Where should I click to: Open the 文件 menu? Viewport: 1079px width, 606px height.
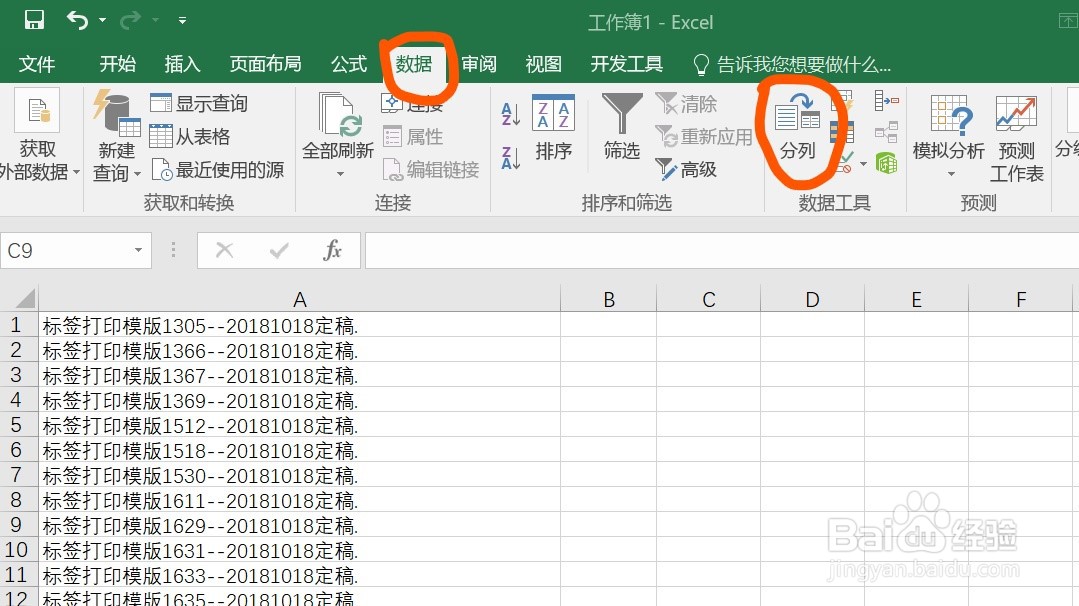37,64
